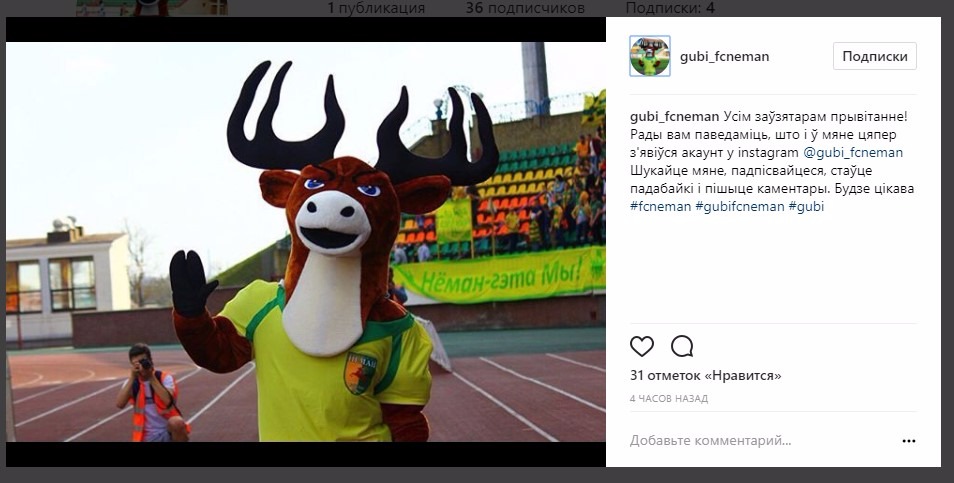
Task: Focus the Добавьте комментарий field
Action: pyautogui.click(x=761, y=440)
